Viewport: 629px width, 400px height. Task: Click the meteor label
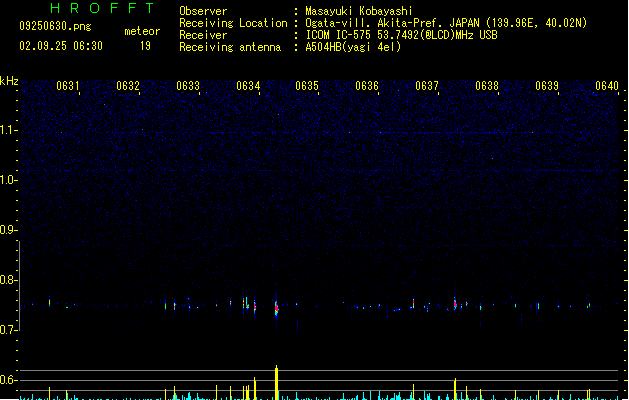click(x=142, y=31)
